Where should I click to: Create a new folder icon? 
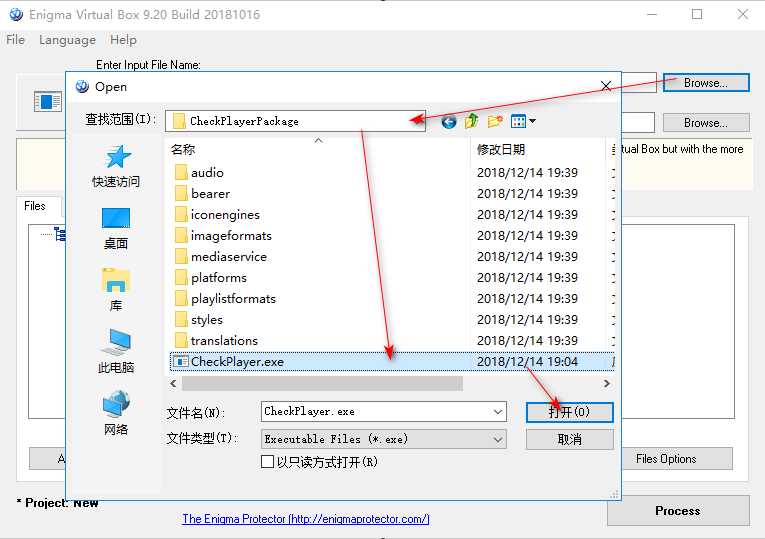pos(495,121)
